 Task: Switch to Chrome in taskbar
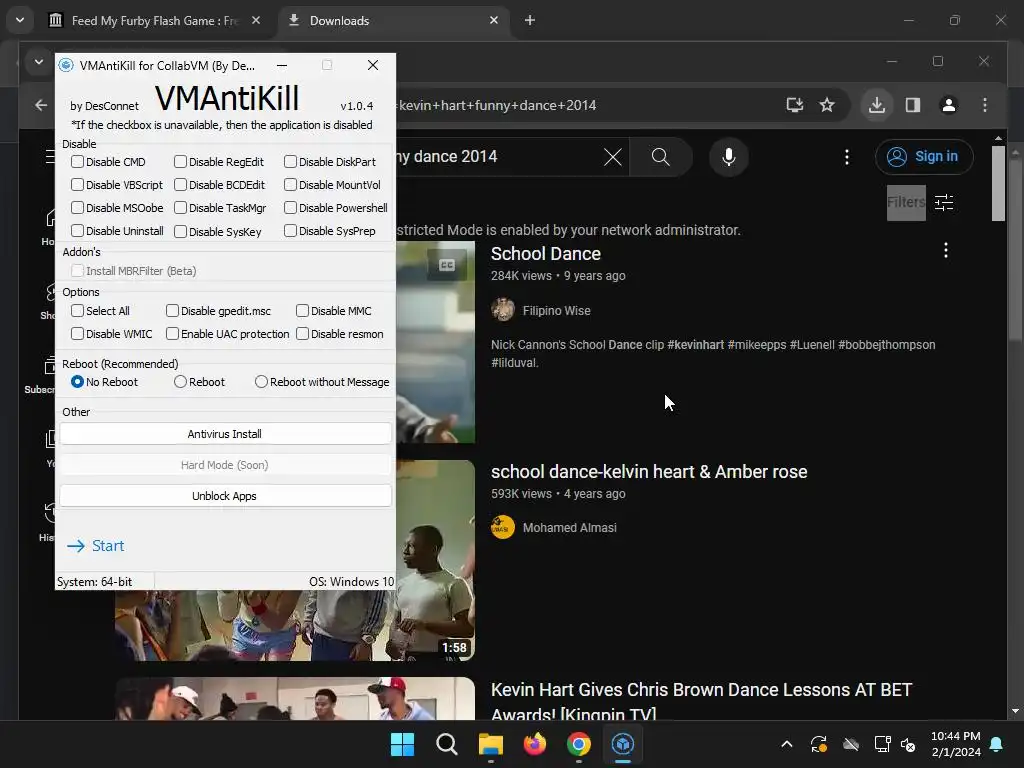pos(579,744)
